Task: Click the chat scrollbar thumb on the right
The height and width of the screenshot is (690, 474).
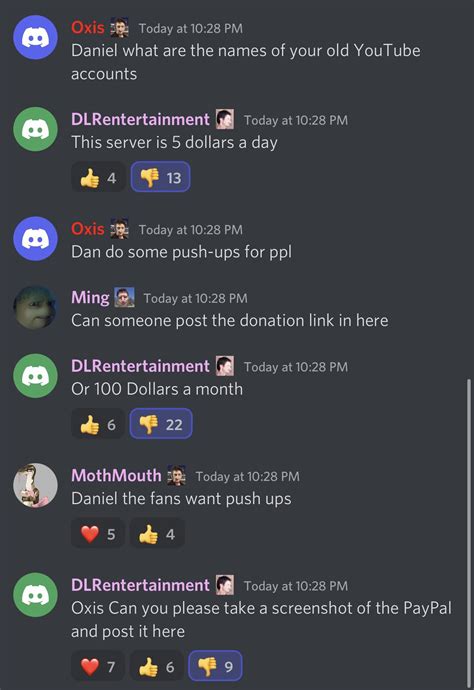Action: click(469, 534)
